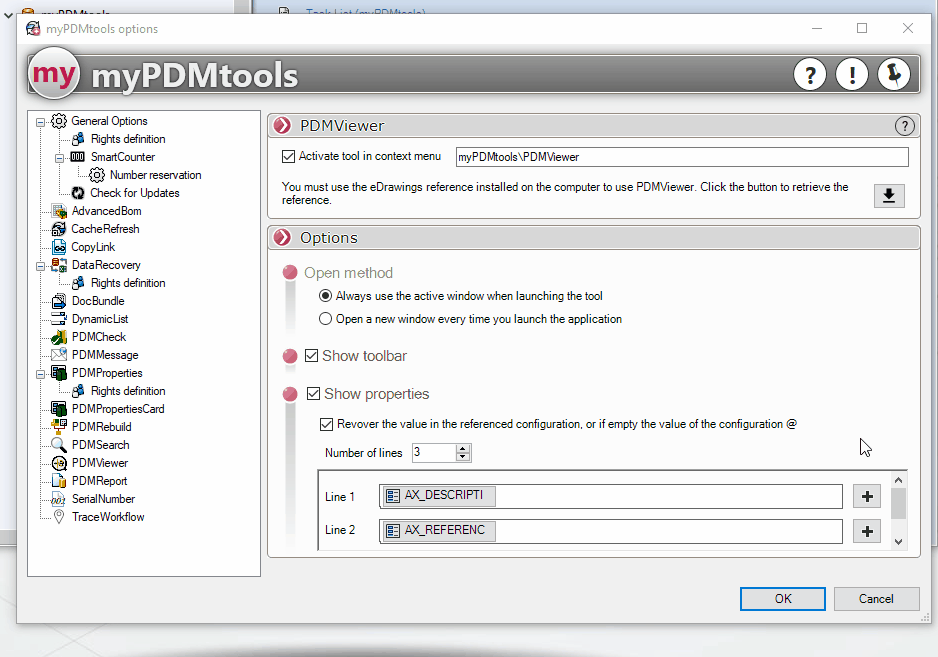
Task: Open the TraceWorkflow tree item
Action: (x=107, y=517)
